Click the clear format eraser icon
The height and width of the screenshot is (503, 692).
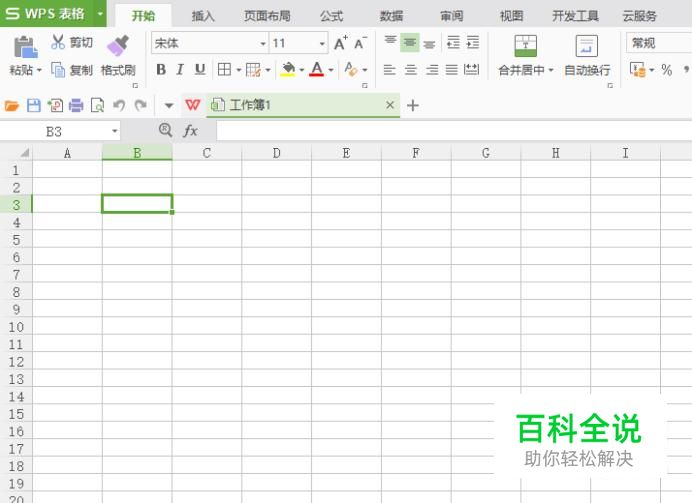(x=351, y=69)
